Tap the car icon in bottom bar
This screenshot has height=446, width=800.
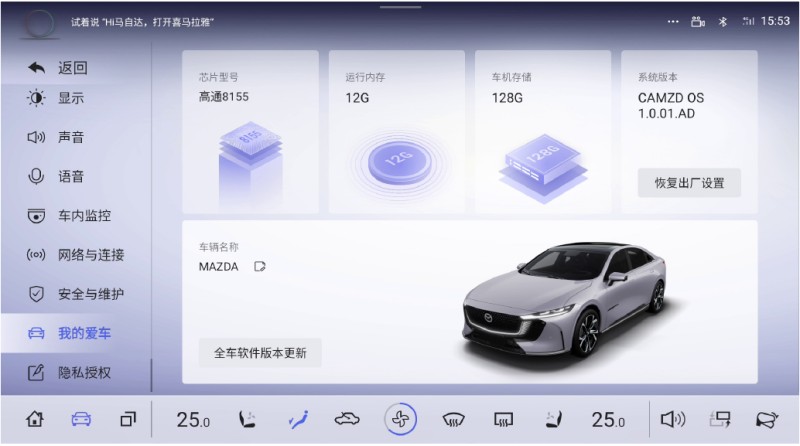click(x=81, y=419)
